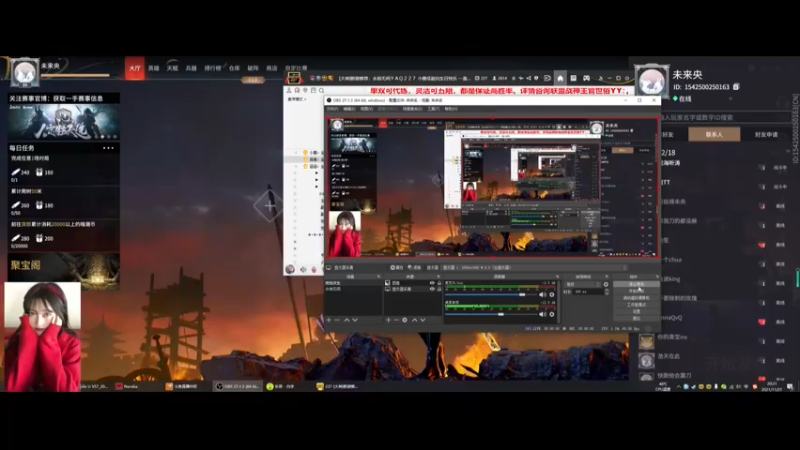Click the person icon in YY toolbar

point(289,90)
